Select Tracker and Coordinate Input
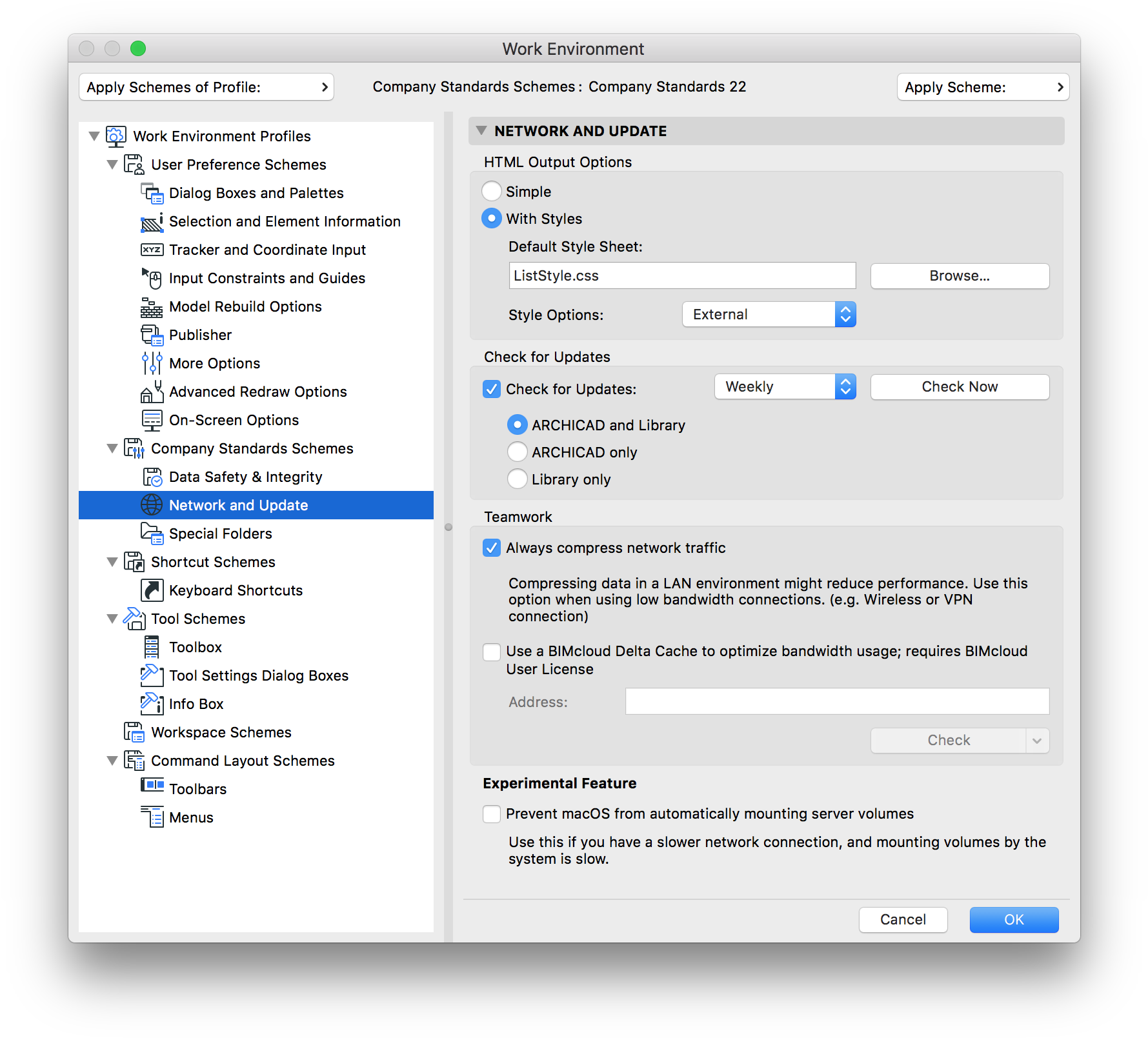1148x1038 pixels. 267,250
